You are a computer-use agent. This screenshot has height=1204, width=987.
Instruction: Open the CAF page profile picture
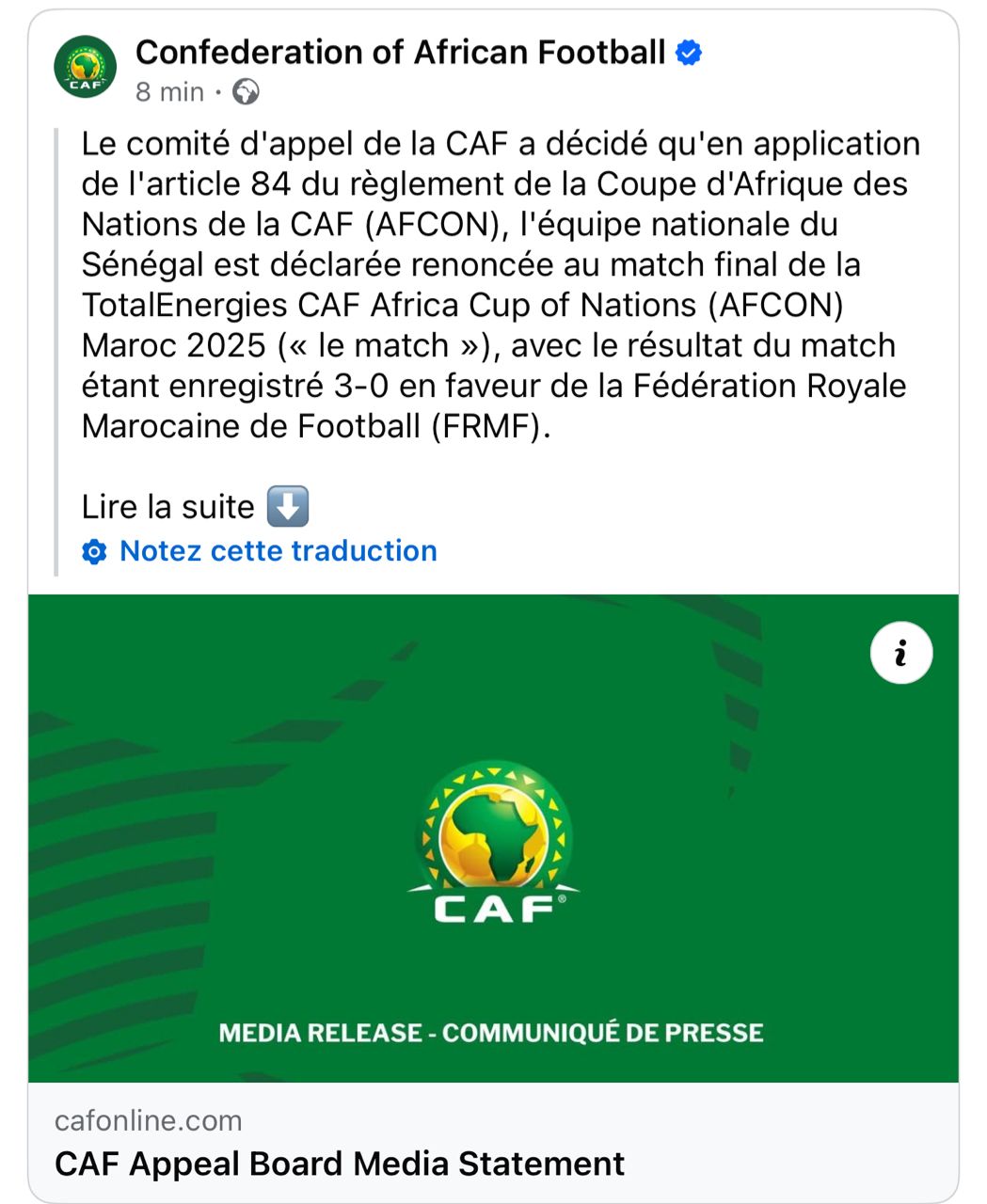click(x=86, y=68)
